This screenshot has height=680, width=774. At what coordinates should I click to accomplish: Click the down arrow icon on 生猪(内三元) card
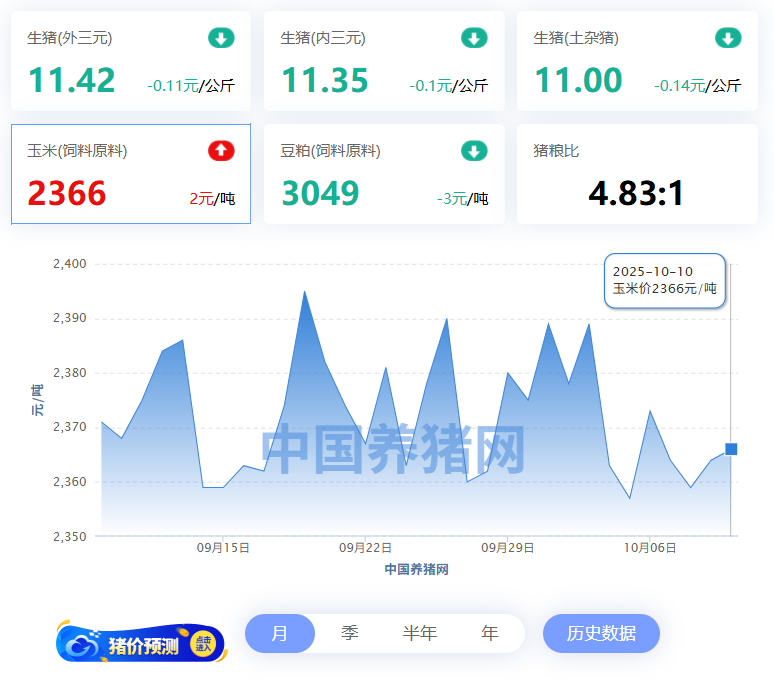point(474,39)
